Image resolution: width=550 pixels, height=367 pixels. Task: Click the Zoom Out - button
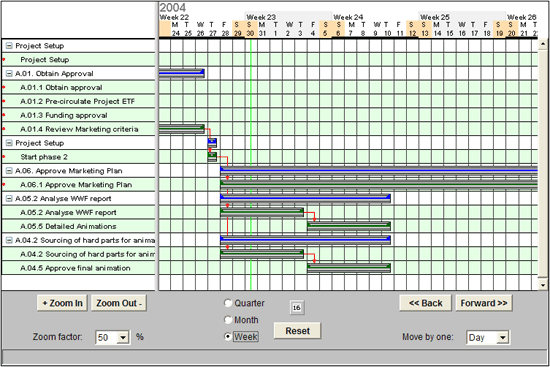tap(119, 303)
